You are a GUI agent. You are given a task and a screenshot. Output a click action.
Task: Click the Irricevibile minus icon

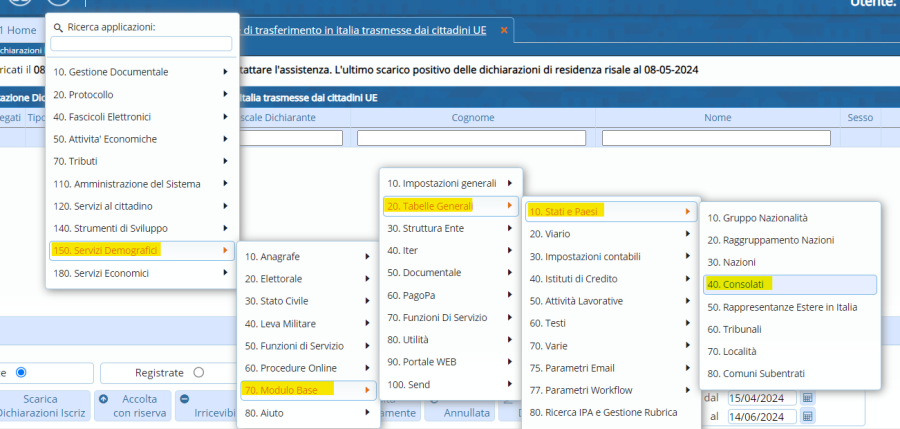click(x=184, y=397)
